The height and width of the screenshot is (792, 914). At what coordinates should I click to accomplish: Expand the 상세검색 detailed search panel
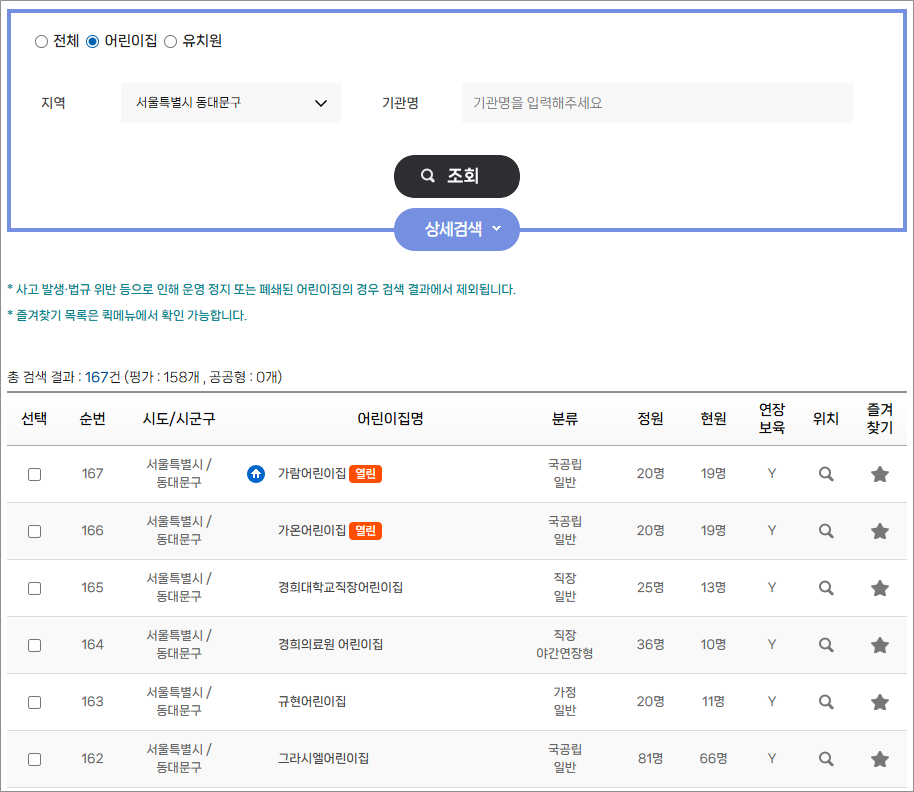pyautogui.click(x=456, y=229)
